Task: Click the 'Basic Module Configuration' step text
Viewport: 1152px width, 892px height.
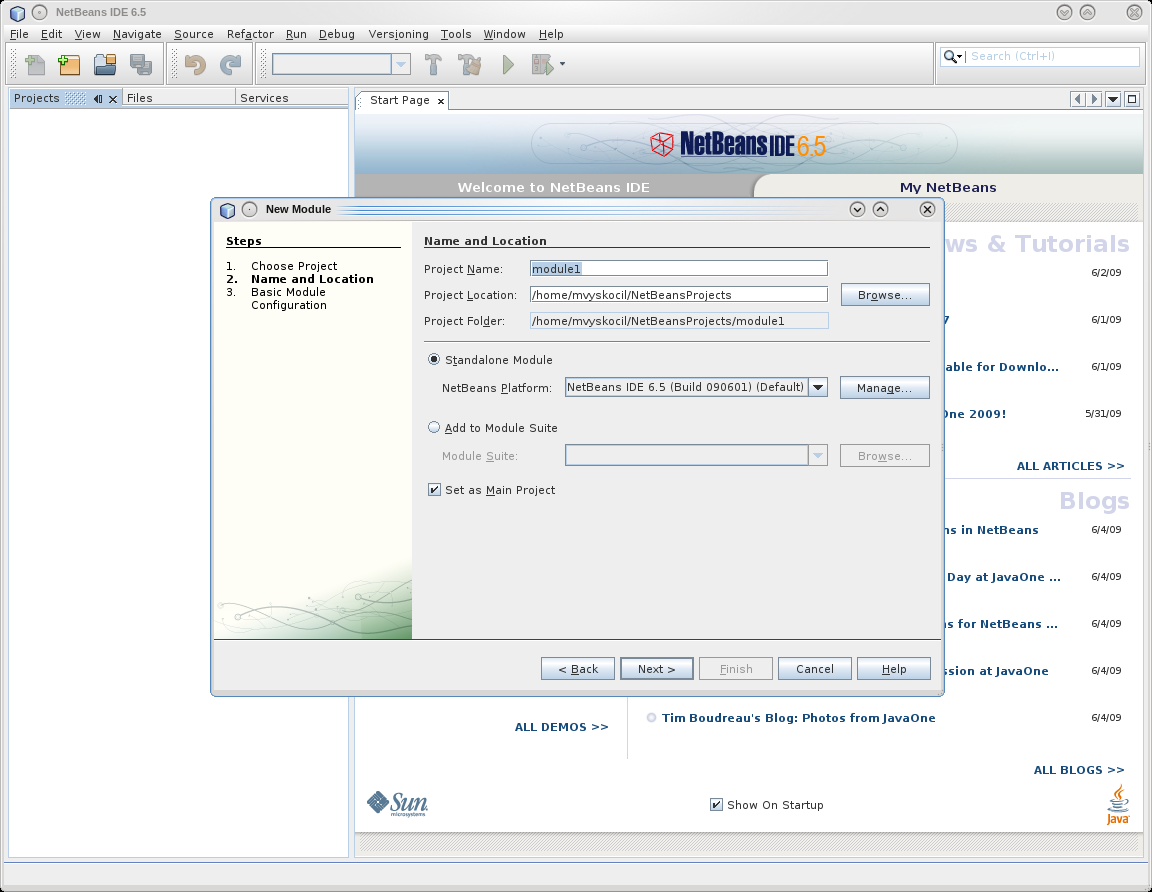Action: click(x=289, y=298)
